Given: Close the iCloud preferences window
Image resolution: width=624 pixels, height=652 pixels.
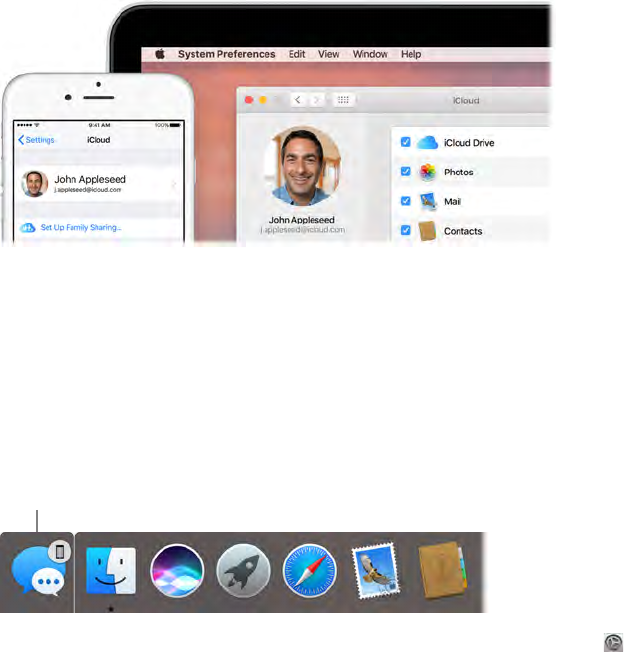Looking at the screenshot, I should click(249, 100).
